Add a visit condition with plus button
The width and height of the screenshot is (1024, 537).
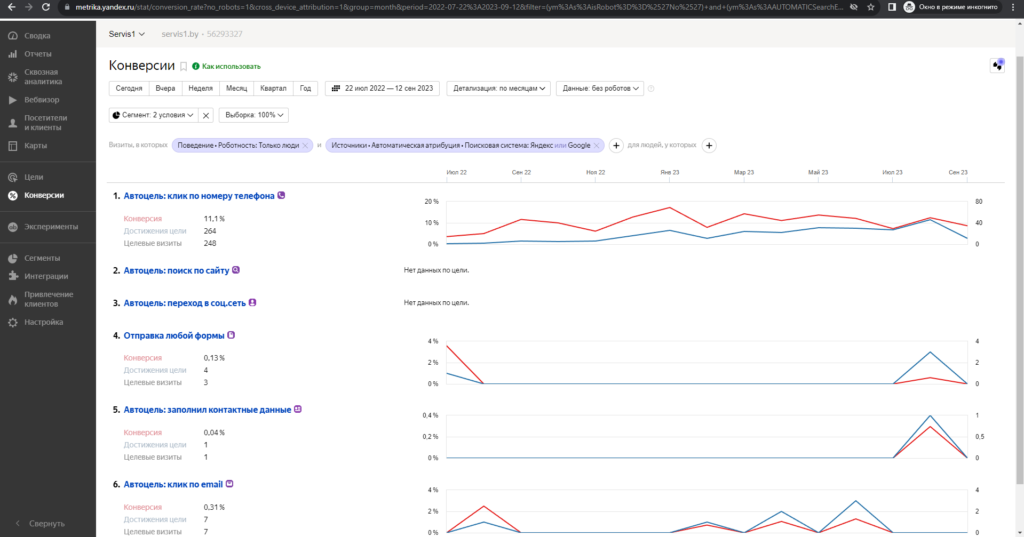pyautogui.click(x=616, y=146)
